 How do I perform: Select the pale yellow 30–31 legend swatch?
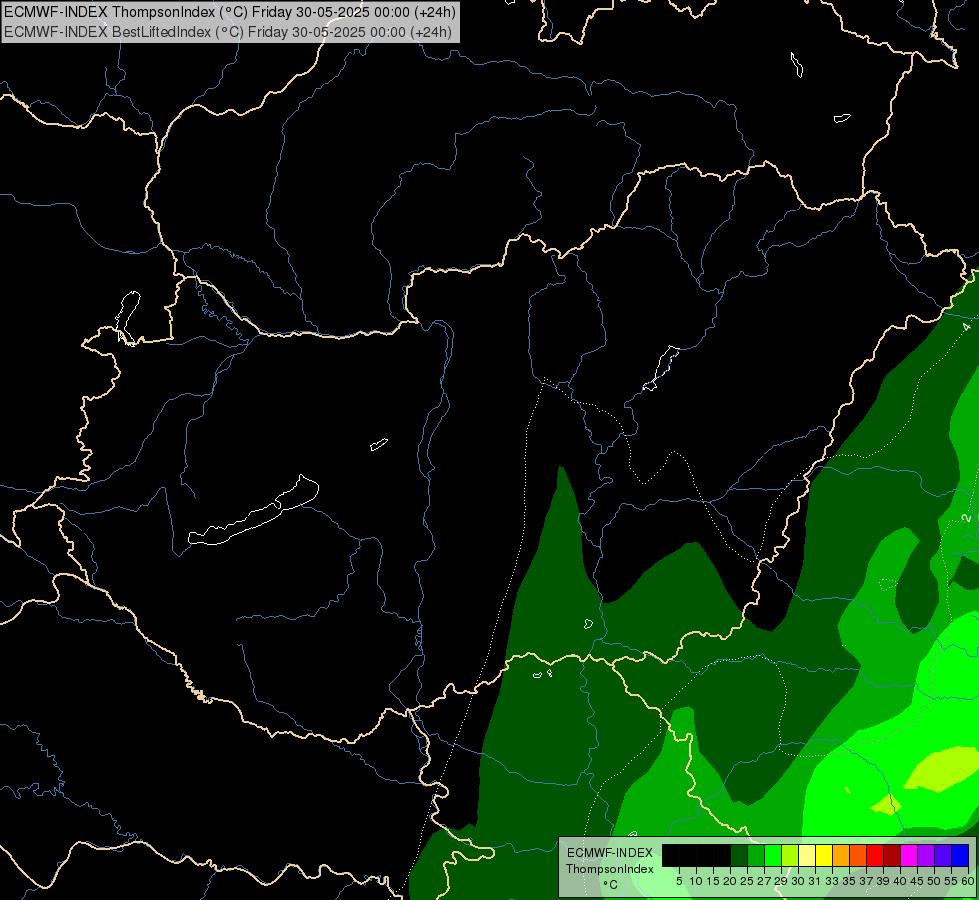click(807, 855)
